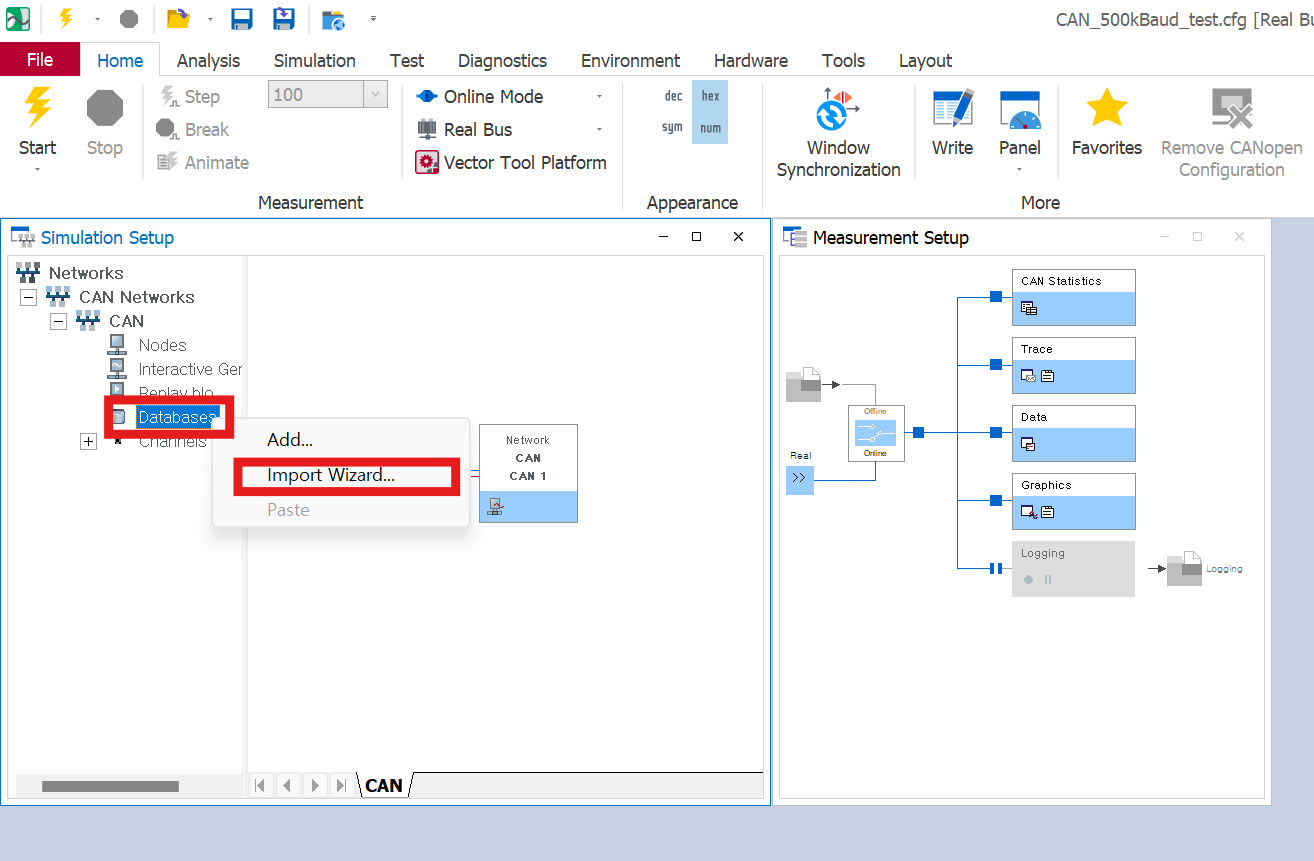Click the Panel gauge icon

tap(1020, 110)
